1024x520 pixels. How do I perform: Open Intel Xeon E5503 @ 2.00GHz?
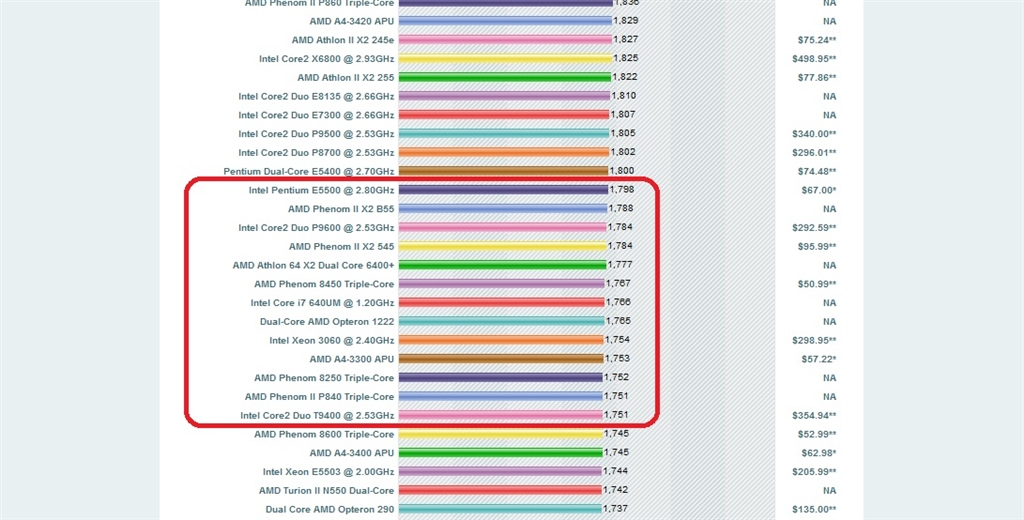coord(328,472)
